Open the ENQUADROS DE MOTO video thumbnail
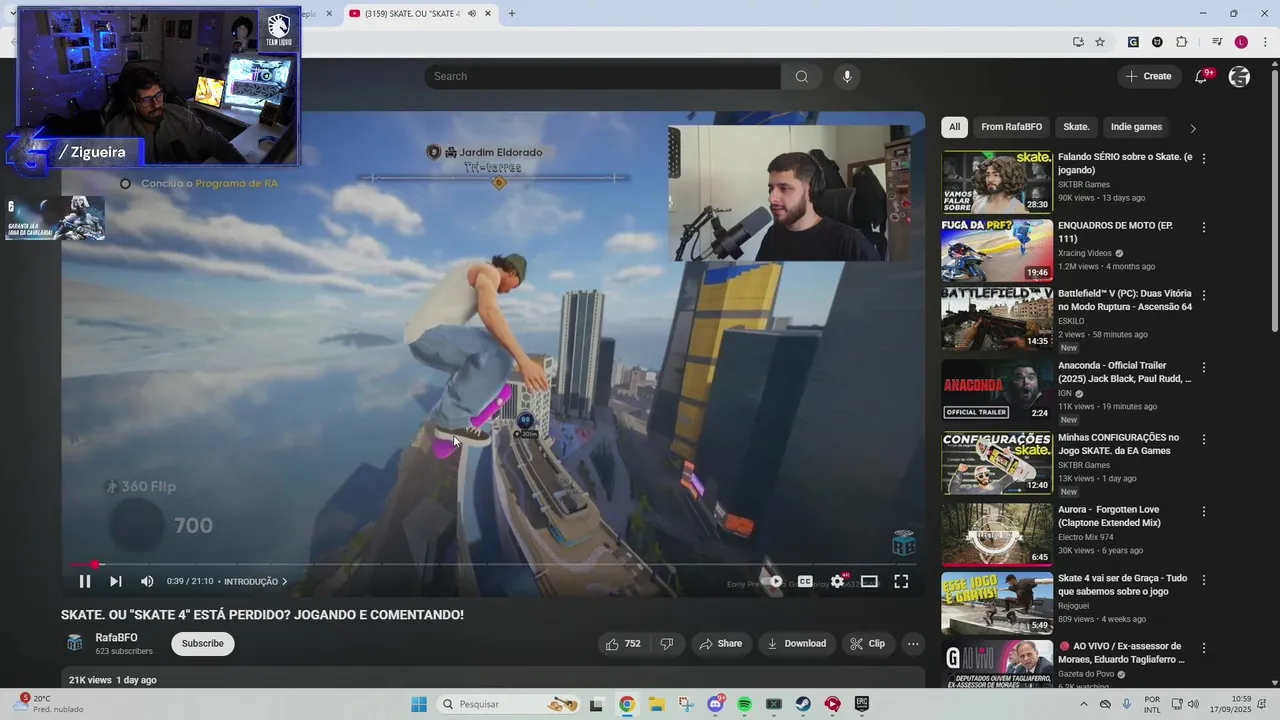Viewport: 1280px width, 720px height. tap(997, 250)
